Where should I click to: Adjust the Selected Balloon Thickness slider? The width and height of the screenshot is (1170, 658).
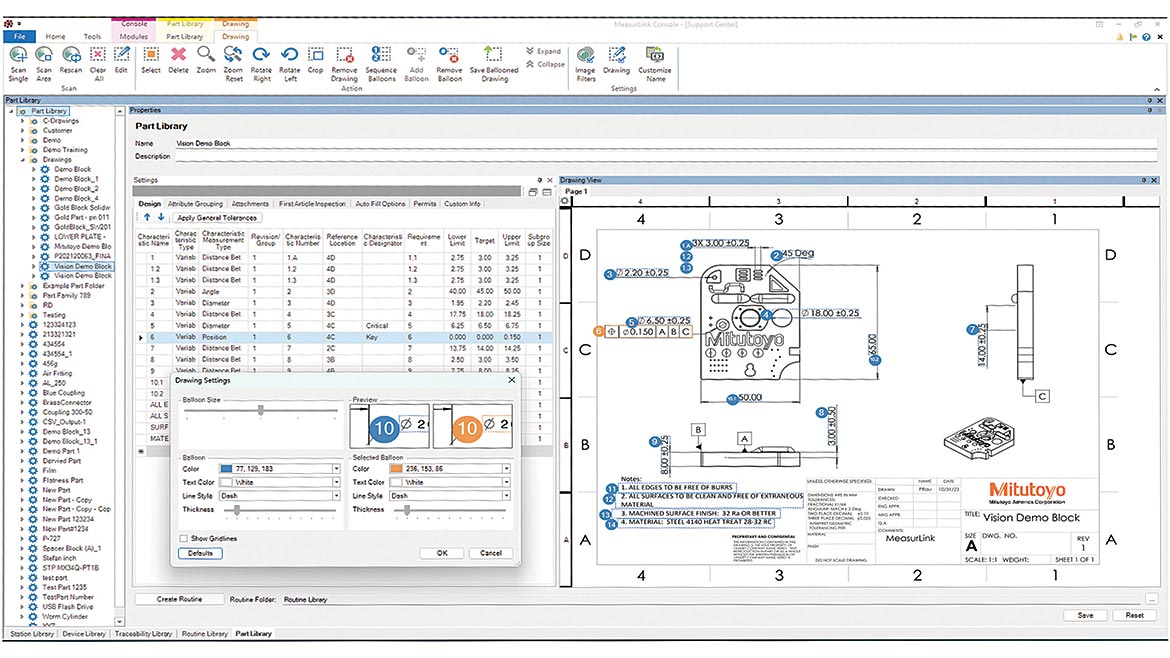[407, 510]
